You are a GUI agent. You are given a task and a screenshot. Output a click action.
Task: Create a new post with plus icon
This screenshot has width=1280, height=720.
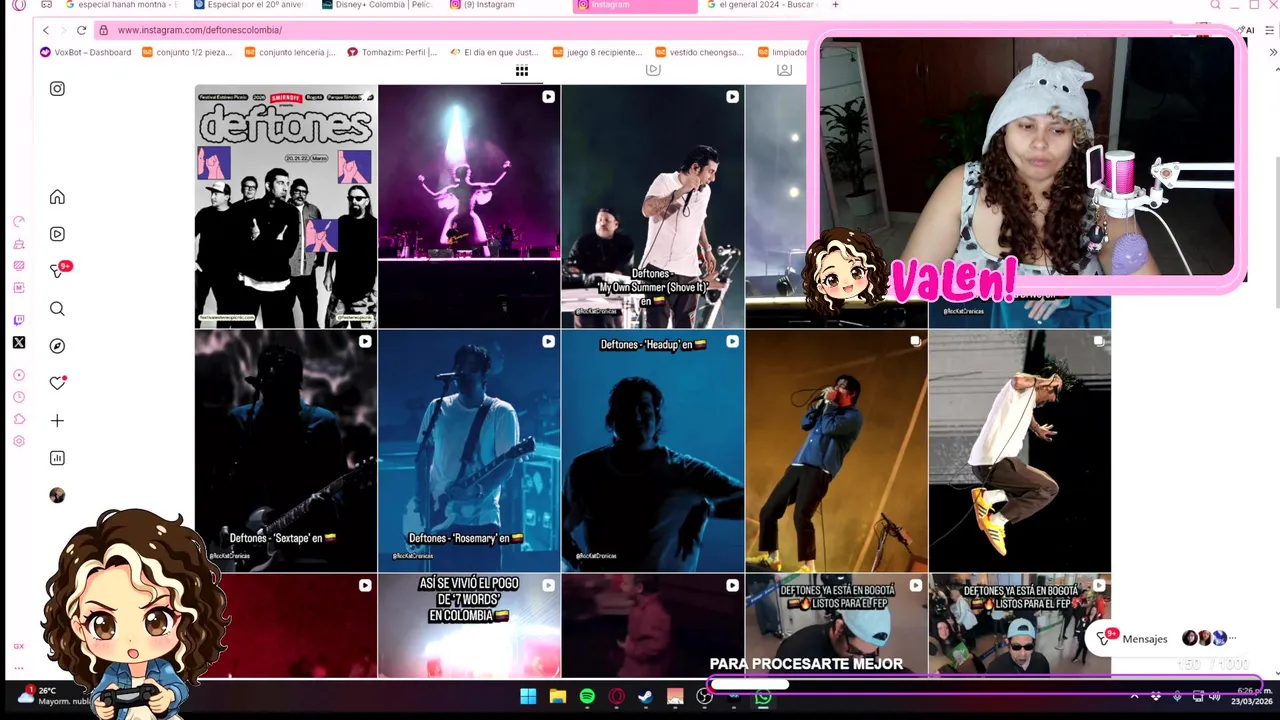point(57,421)
